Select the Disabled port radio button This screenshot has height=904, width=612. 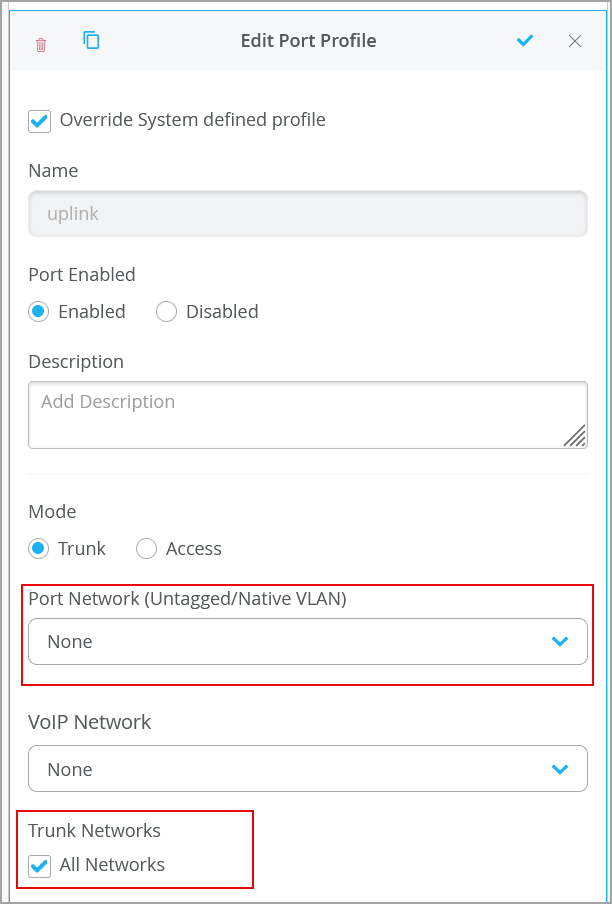click(x=167, y=311)
